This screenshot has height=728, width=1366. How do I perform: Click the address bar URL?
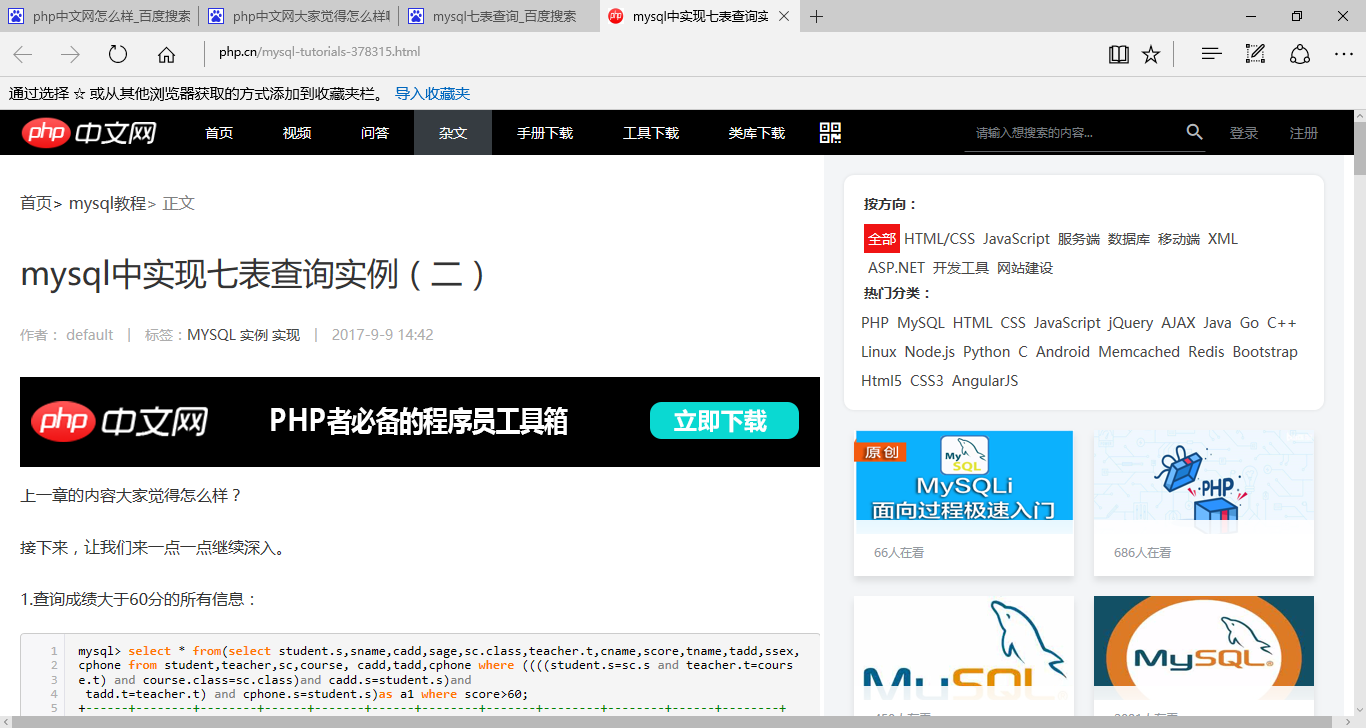click(320, 53)
